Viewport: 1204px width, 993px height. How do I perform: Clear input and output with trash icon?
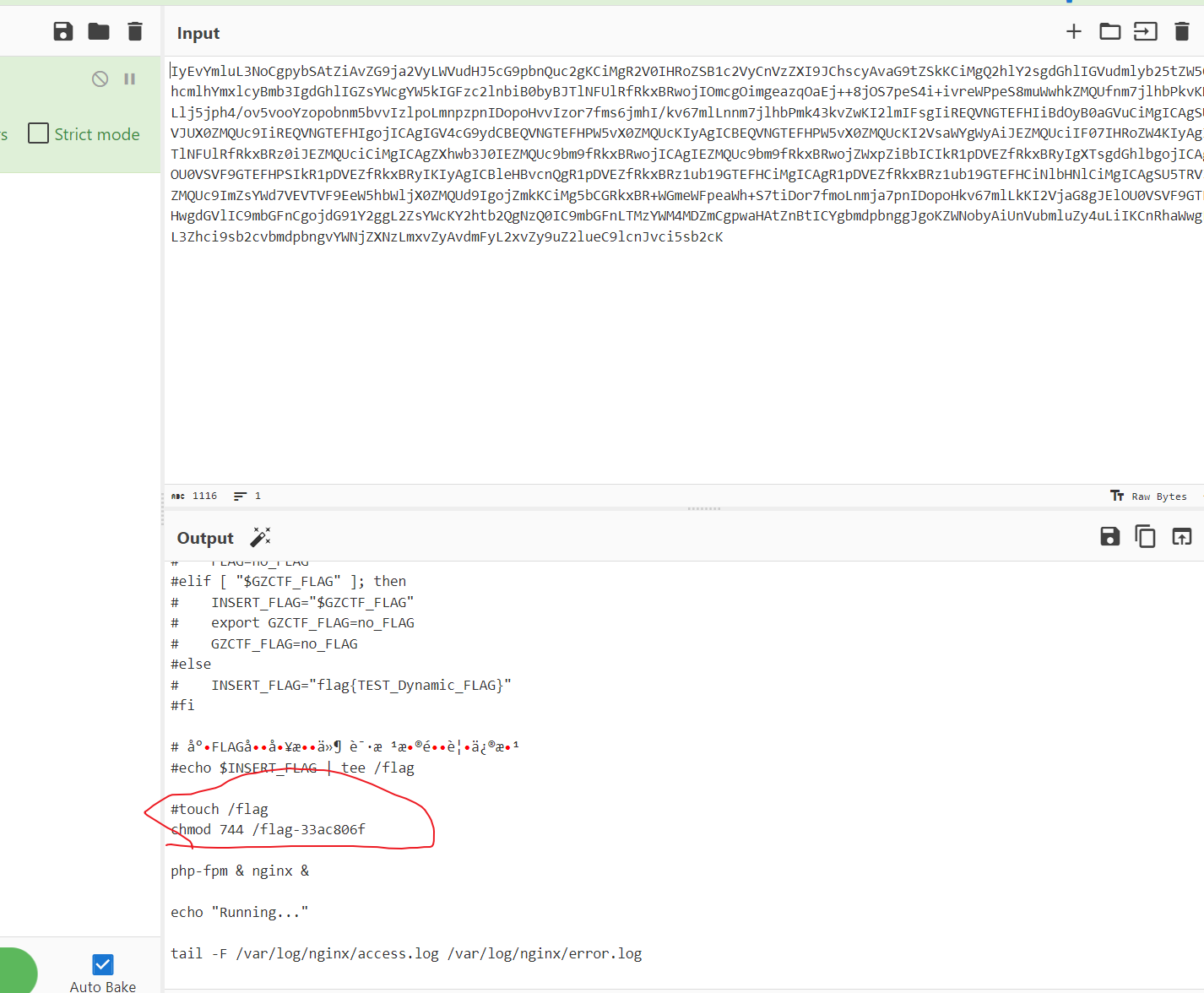(1182, 32)
